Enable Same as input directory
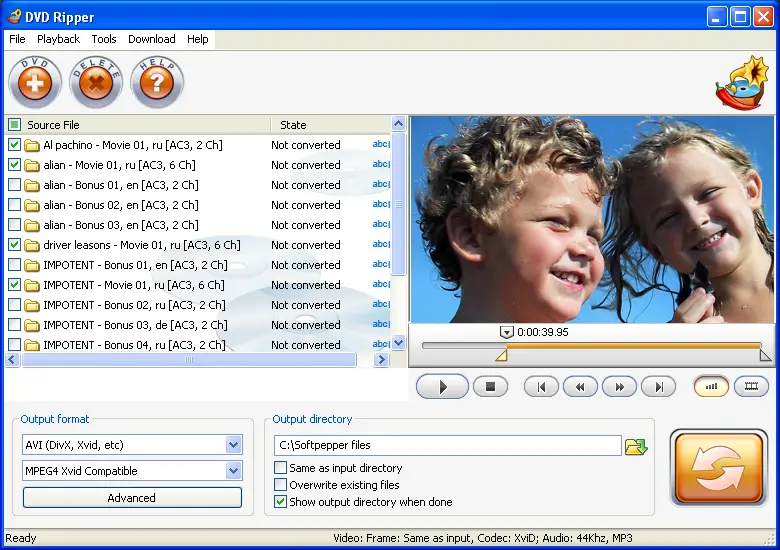 pos(281,468)
